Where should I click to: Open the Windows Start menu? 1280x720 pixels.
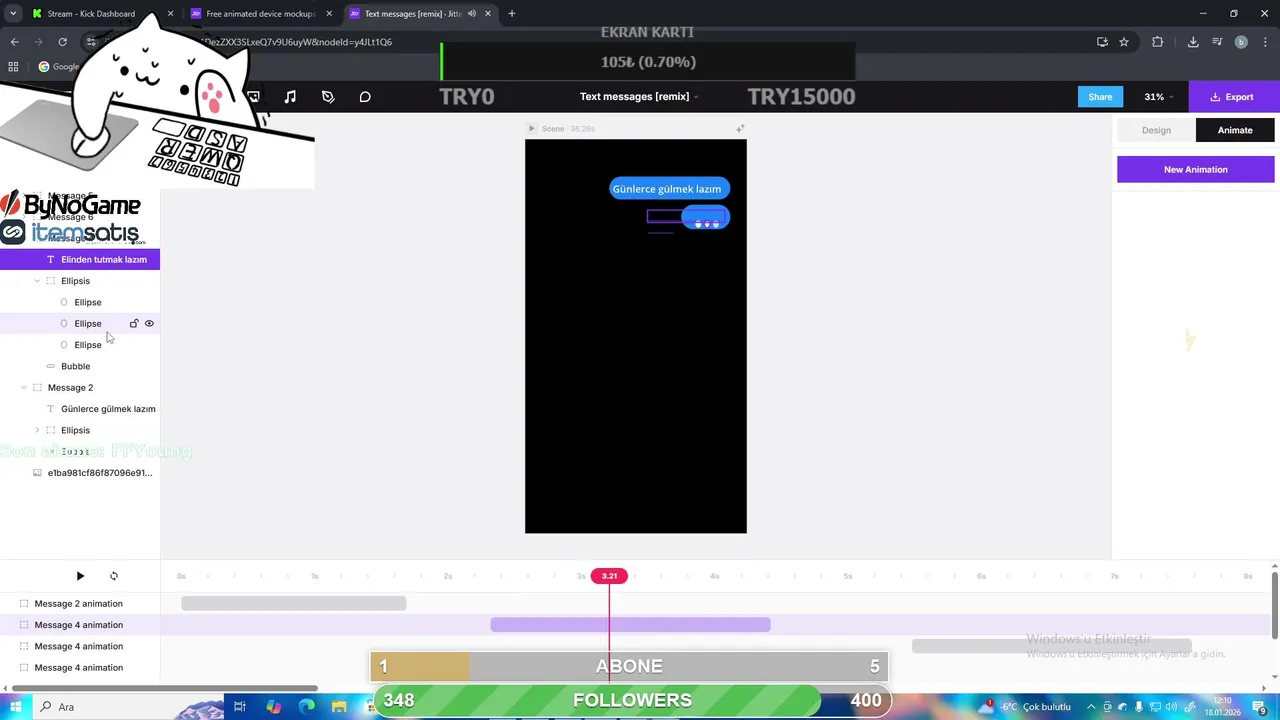pos(15,707)
